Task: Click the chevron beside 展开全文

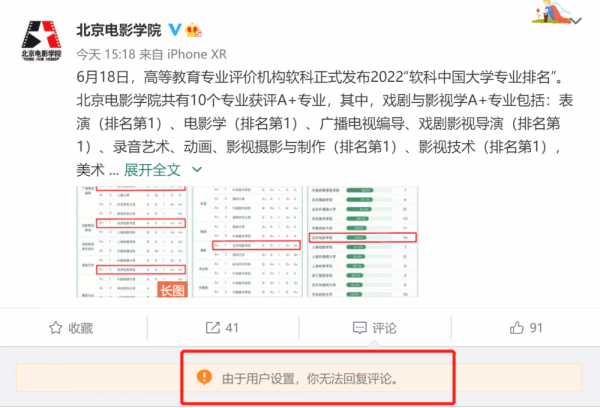Action: click(197, 169)
